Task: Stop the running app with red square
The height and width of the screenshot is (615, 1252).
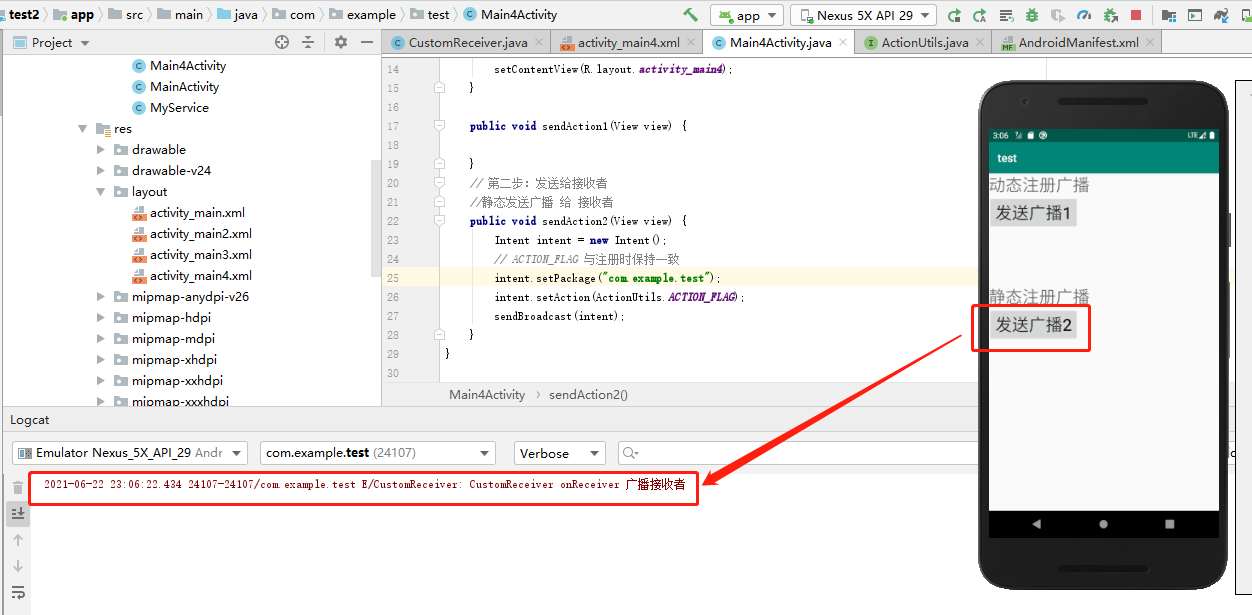Action: (1136, 15)
